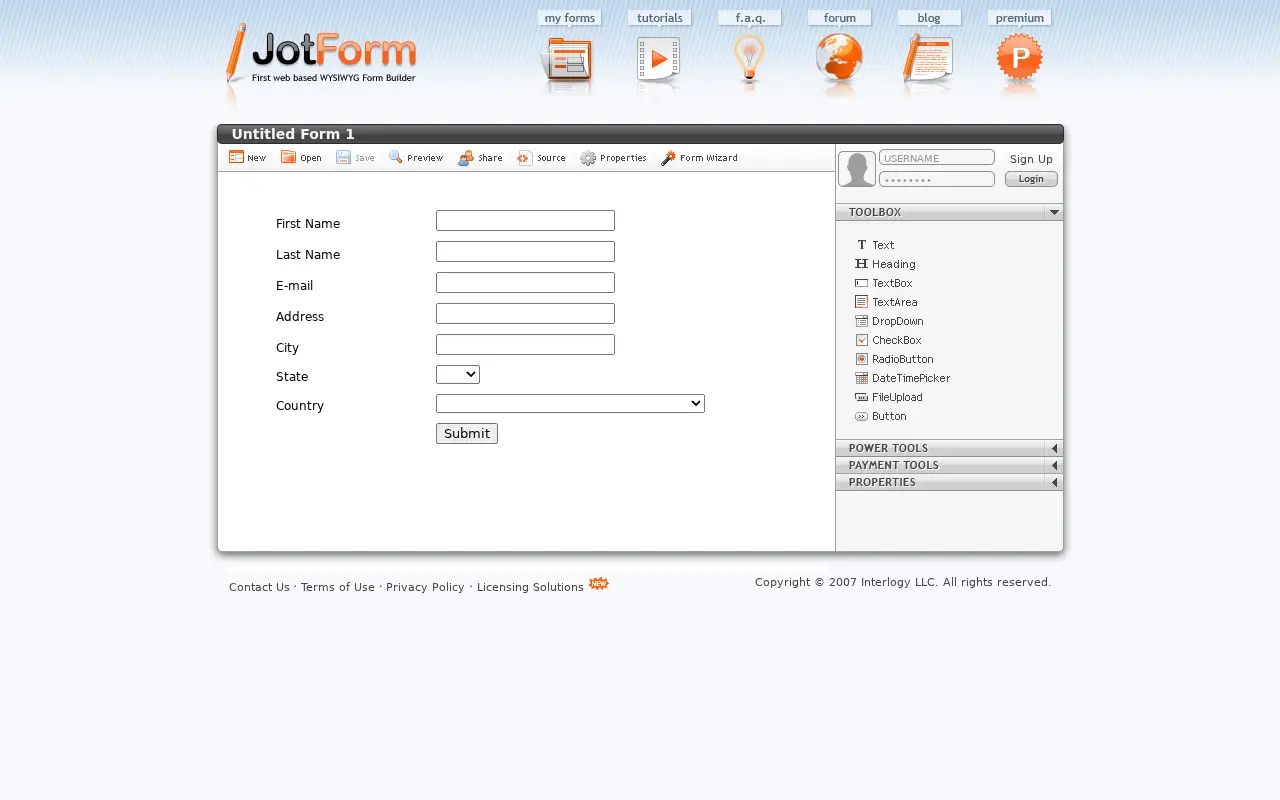Click the Submit button
This screenshot has height=800, width=1280.
pyautogui.click(x=467, y=433)
